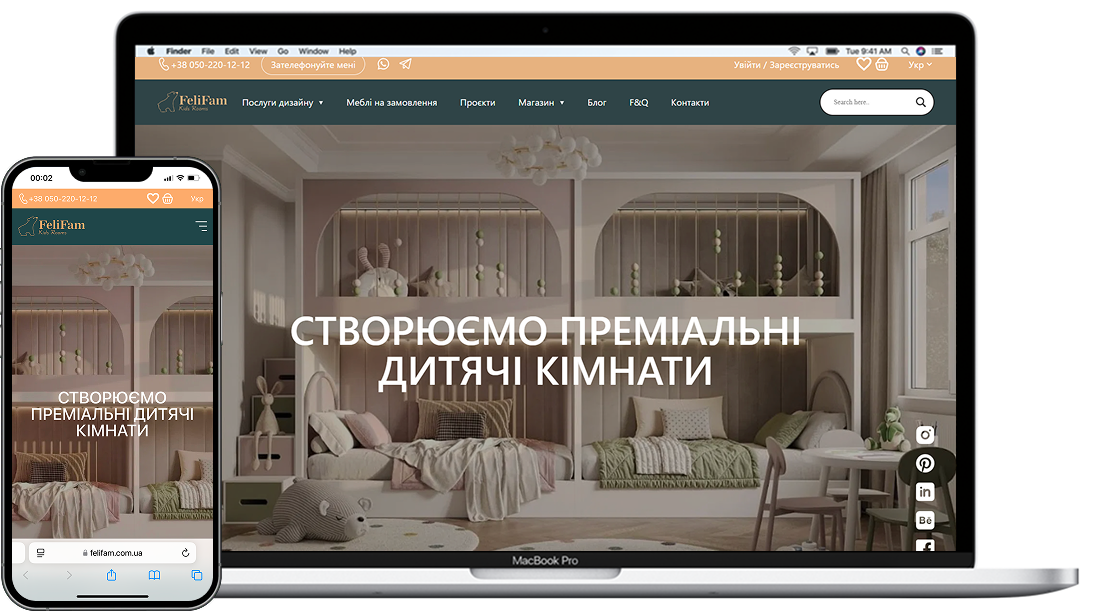Open the Behance icon on laptop site
This screenshot has height=611, width=1093.
point(925,520)
